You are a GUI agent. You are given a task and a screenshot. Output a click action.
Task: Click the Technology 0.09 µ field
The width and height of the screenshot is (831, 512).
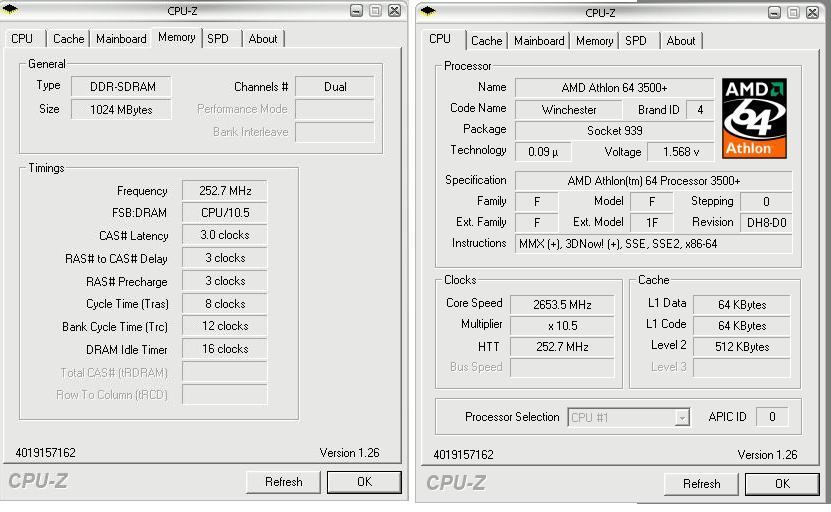(x=543, y=152)
